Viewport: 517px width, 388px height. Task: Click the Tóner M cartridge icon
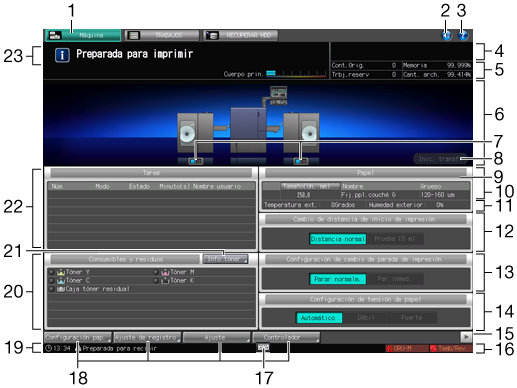coord(165,272)
